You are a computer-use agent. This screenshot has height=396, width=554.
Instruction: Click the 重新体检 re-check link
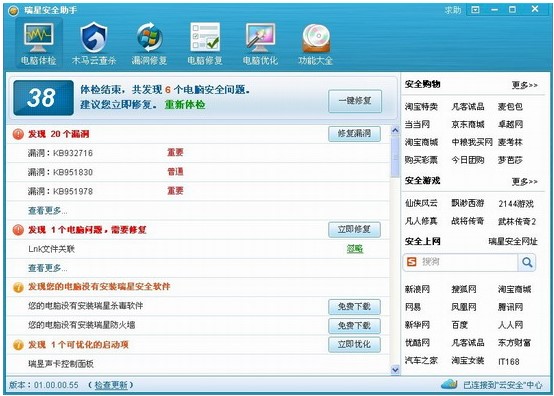click(x=185, y=105)
